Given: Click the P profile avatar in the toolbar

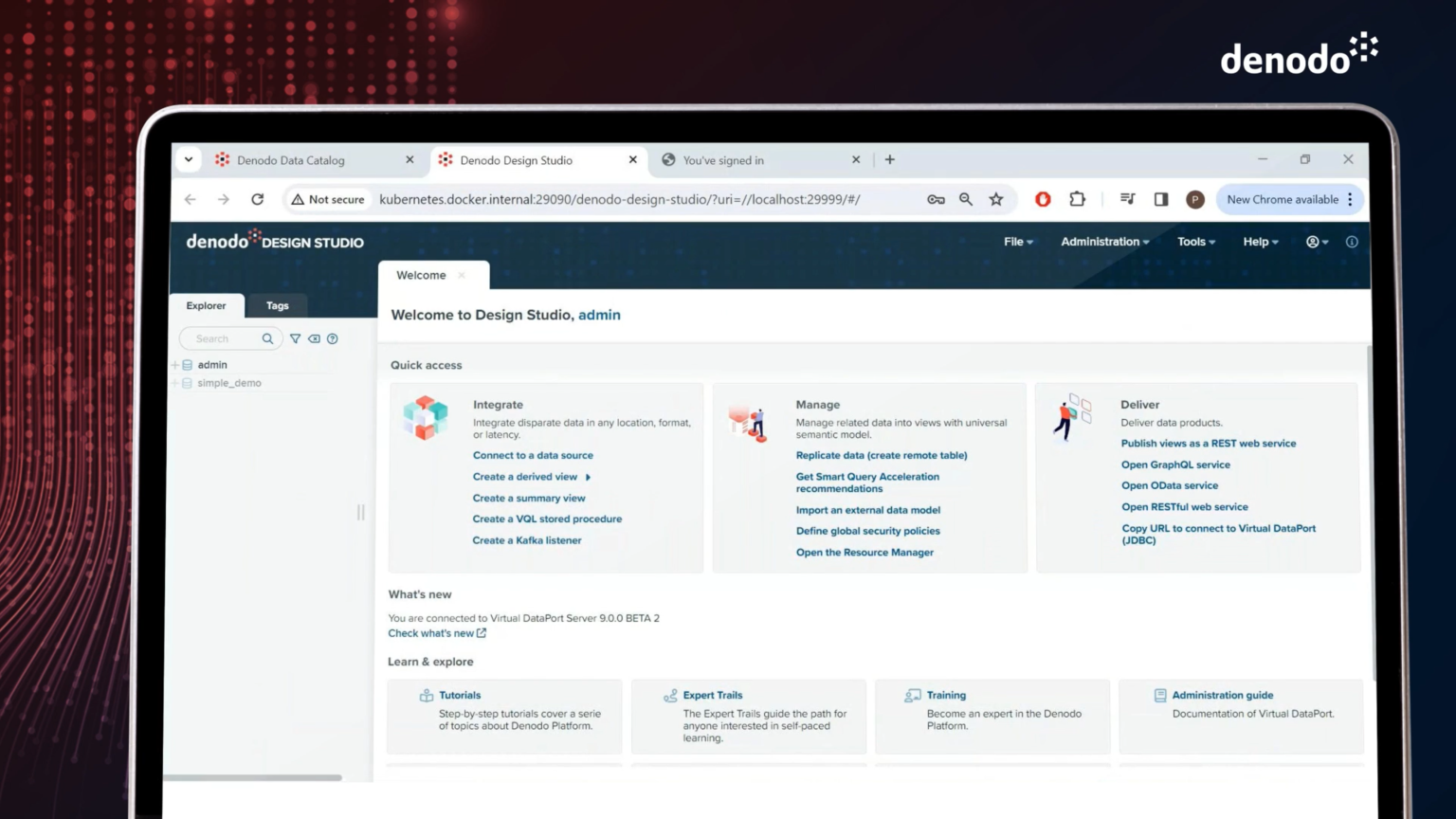Looking at the screenshot, I should point(1194,199).
